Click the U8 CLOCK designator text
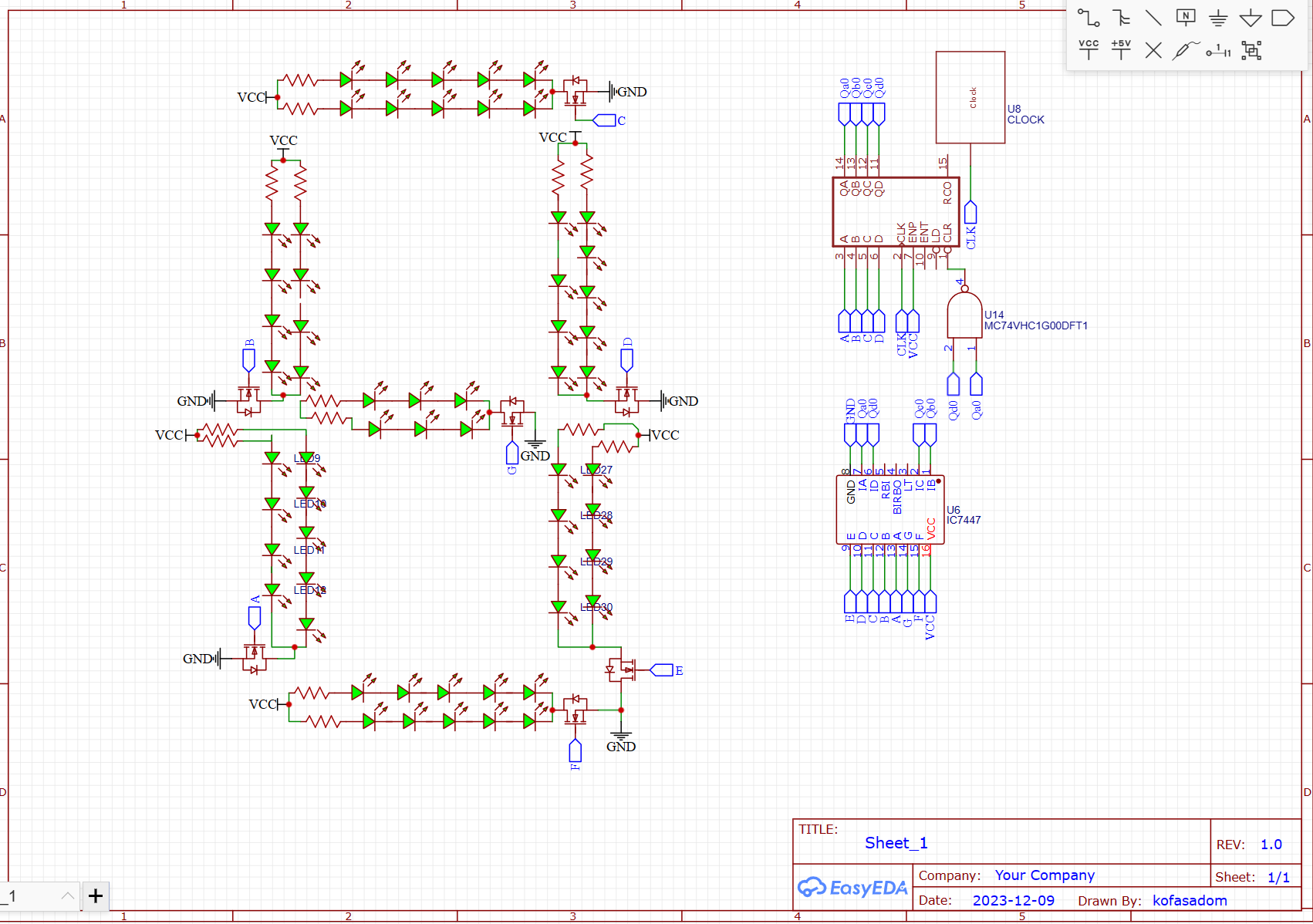Screen dimensions: 1313x924 [1025, 114]
